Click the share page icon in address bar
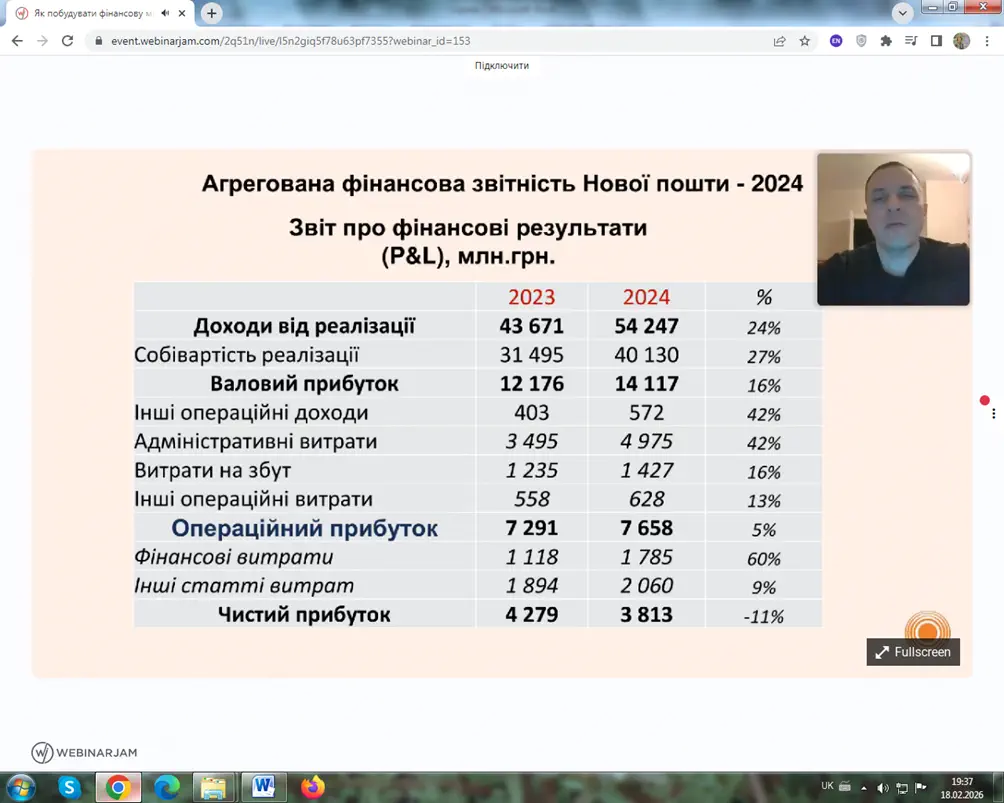Image resolution: width=1004 pixels, height=803 pixels. point(779,41)
